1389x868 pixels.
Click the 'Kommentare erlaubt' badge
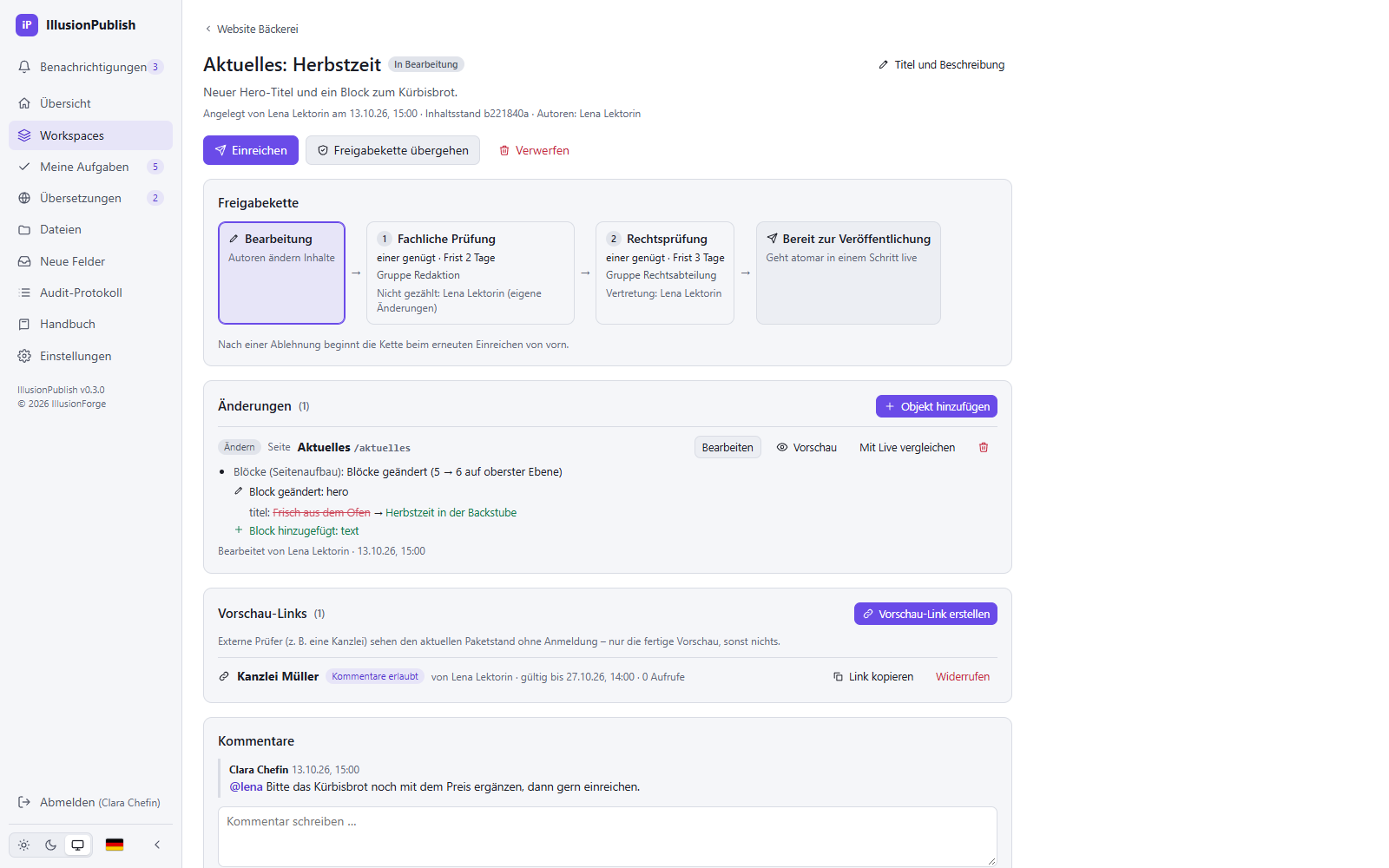[x=375, y=676]
